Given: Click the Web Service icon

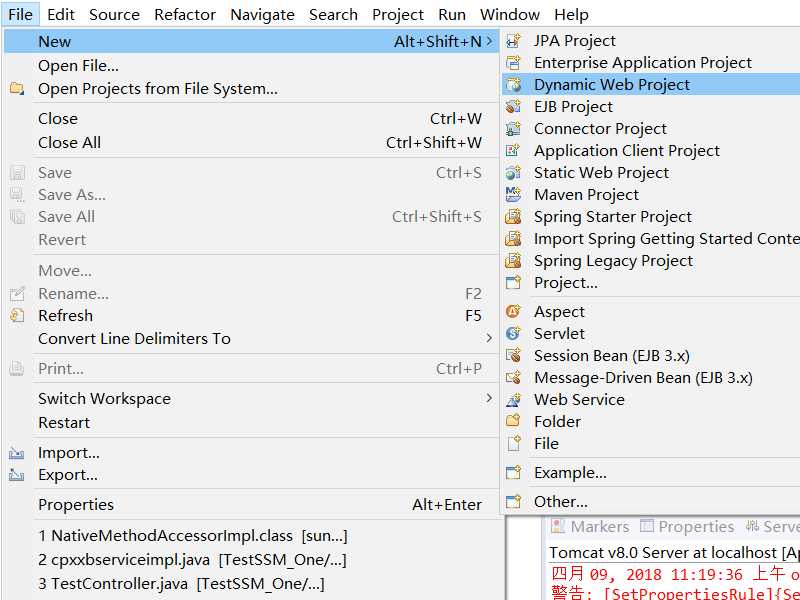Looking at the screenshot, I should click(513, 399).
